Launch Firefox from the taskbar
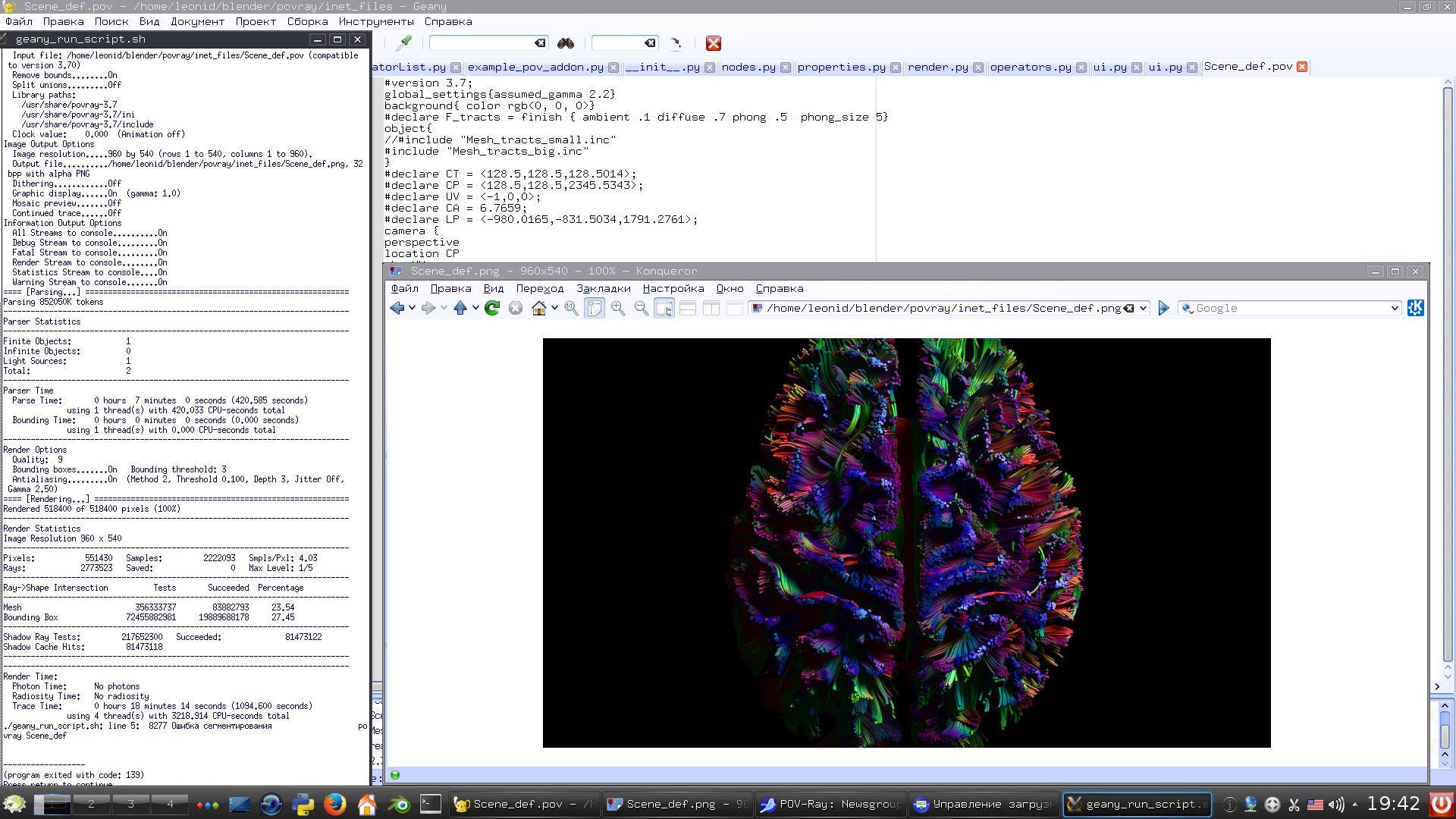 334,805
